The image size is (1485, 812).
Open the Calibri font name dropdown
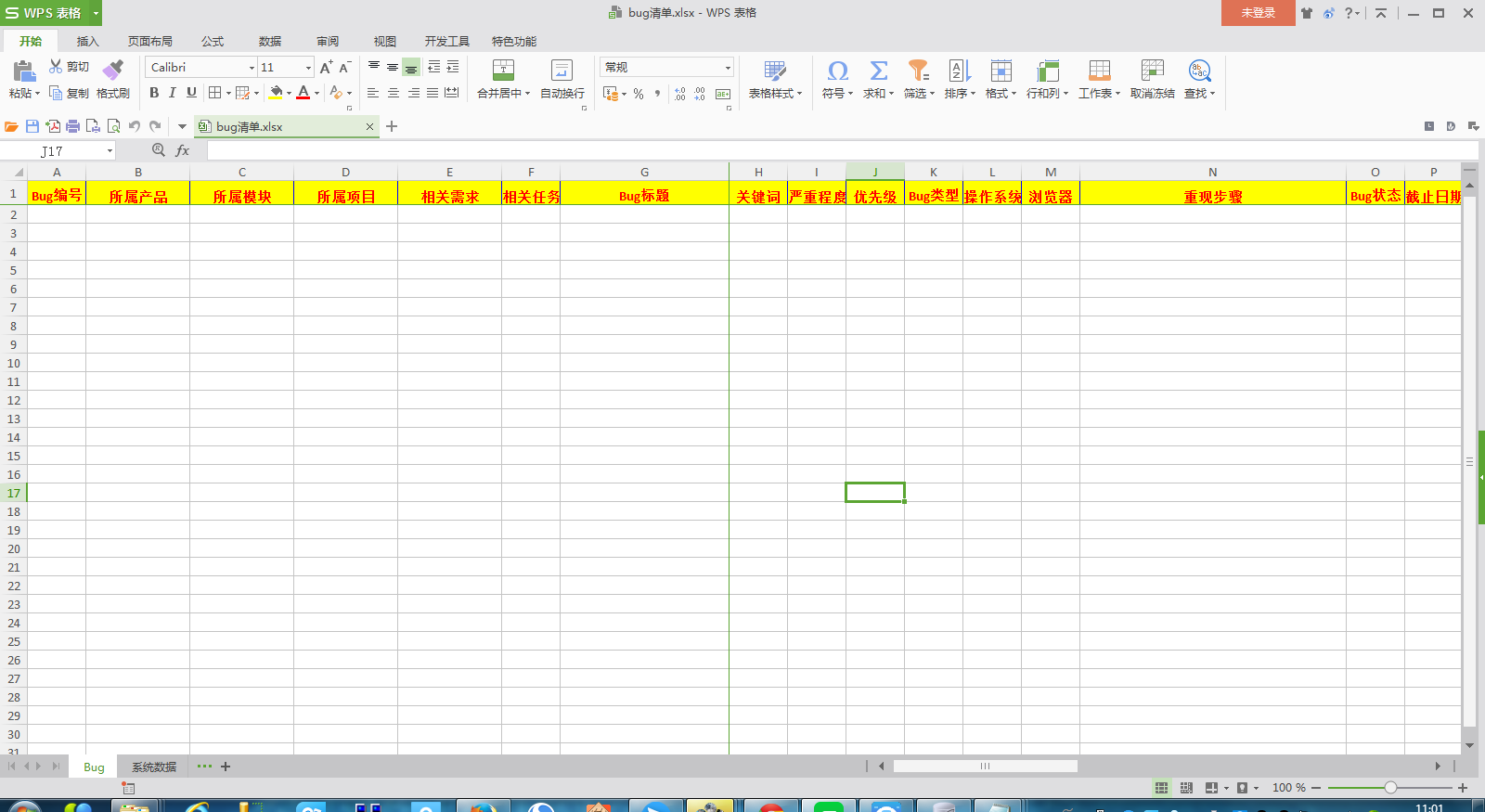[251, 68]
